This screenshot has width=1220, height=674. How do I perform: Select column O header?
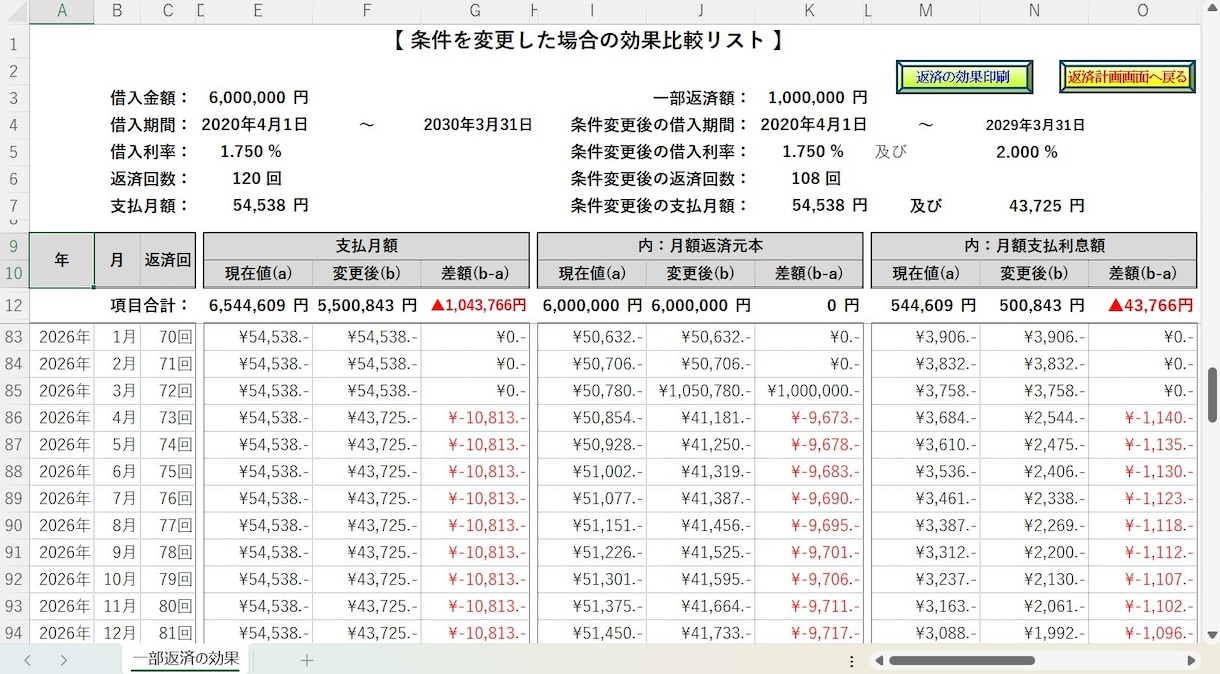1142,11
